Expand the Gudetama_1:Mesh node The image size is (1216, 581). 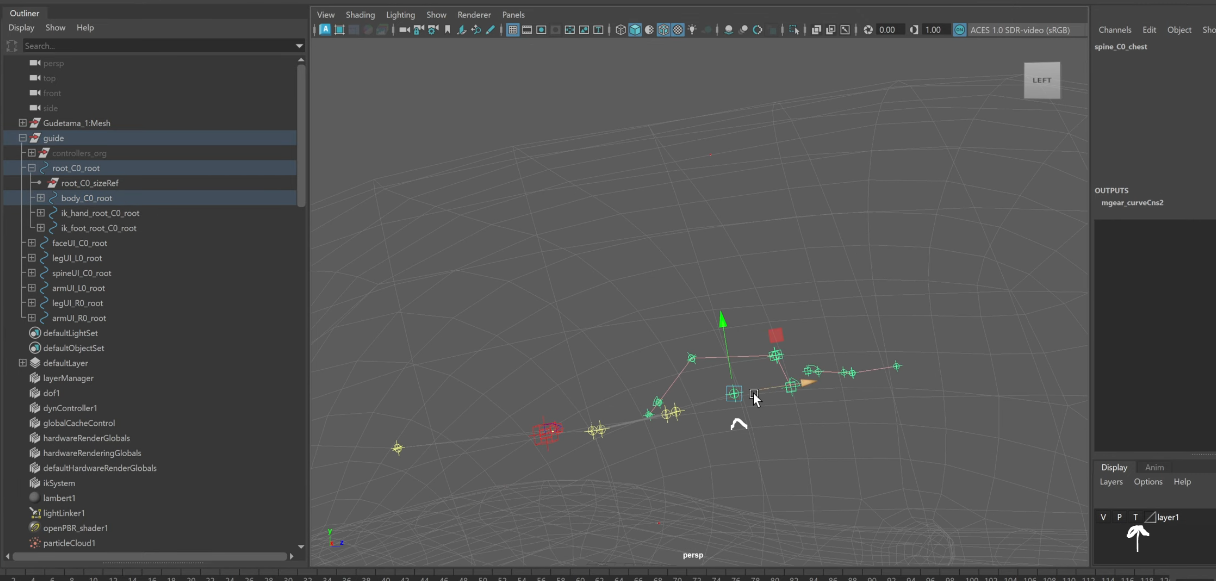[x=23, y=123]
